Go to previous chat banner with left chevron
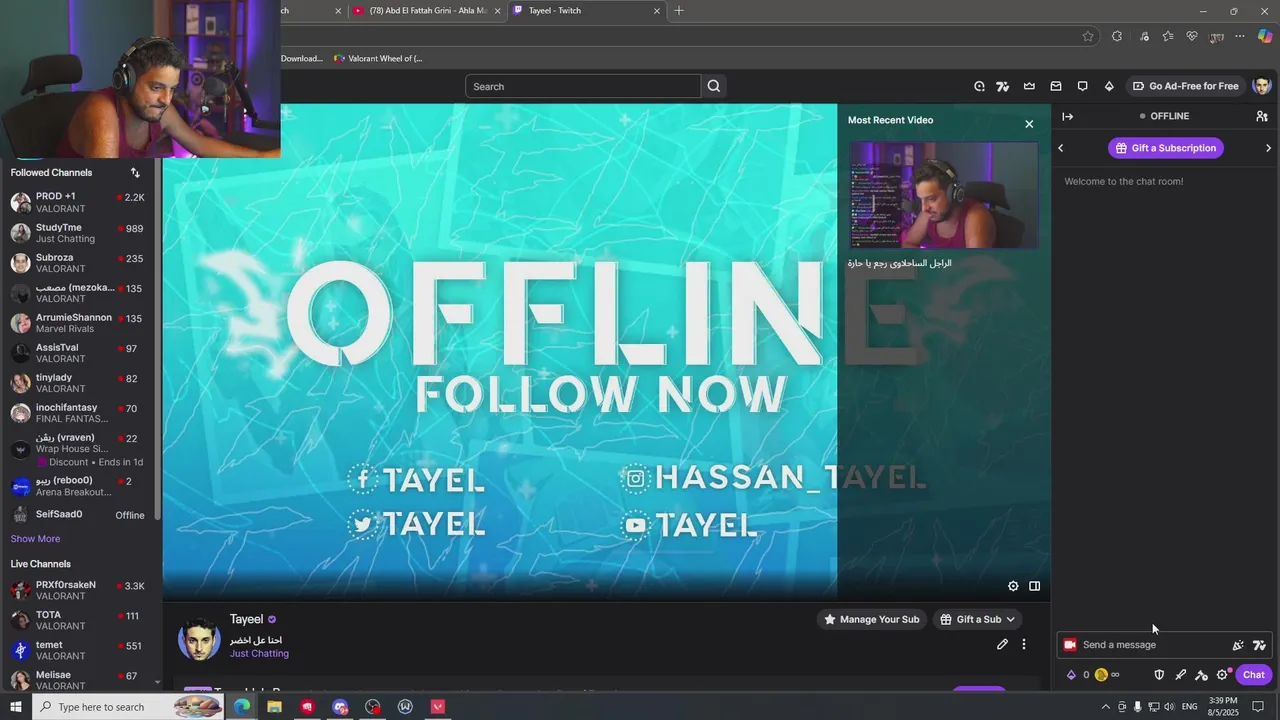The image size is (1280, 720). point(1061,148)
